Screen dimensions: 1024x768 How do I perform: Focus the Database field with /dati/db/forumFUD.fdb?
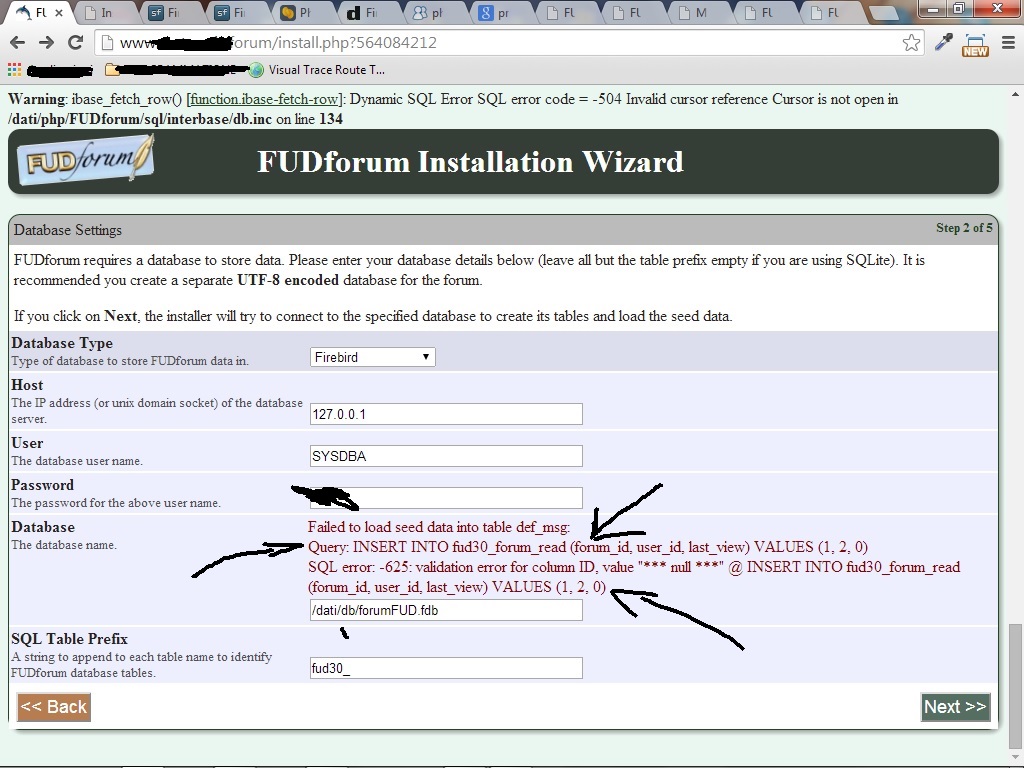(446, 610)
